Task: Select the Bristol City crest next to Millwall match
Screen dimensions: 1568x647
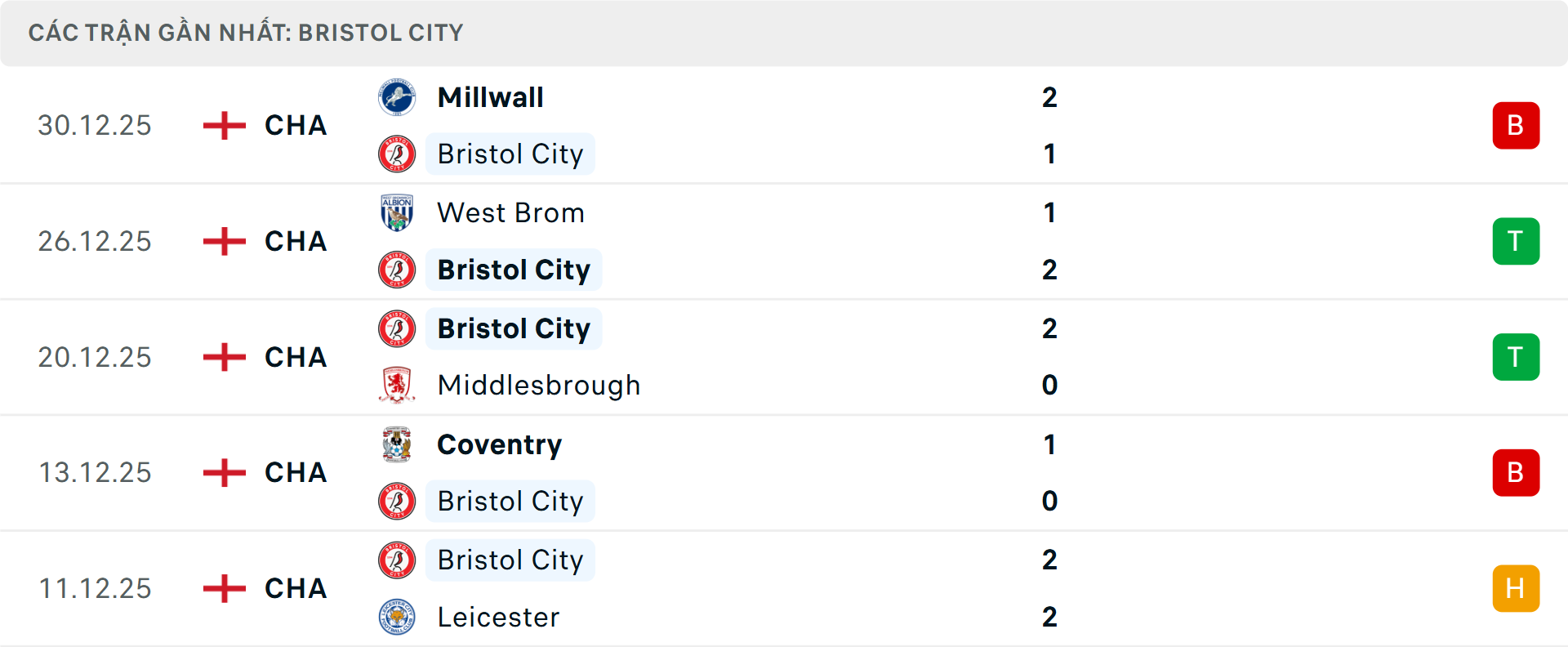Action: point(398,154)
